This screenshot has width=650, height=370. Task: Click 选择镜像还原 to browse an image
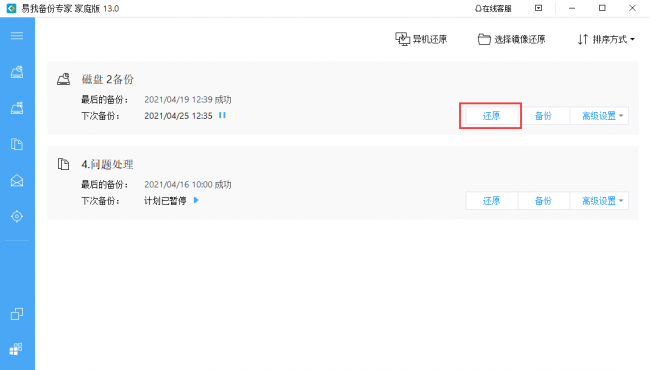(512, 39)
